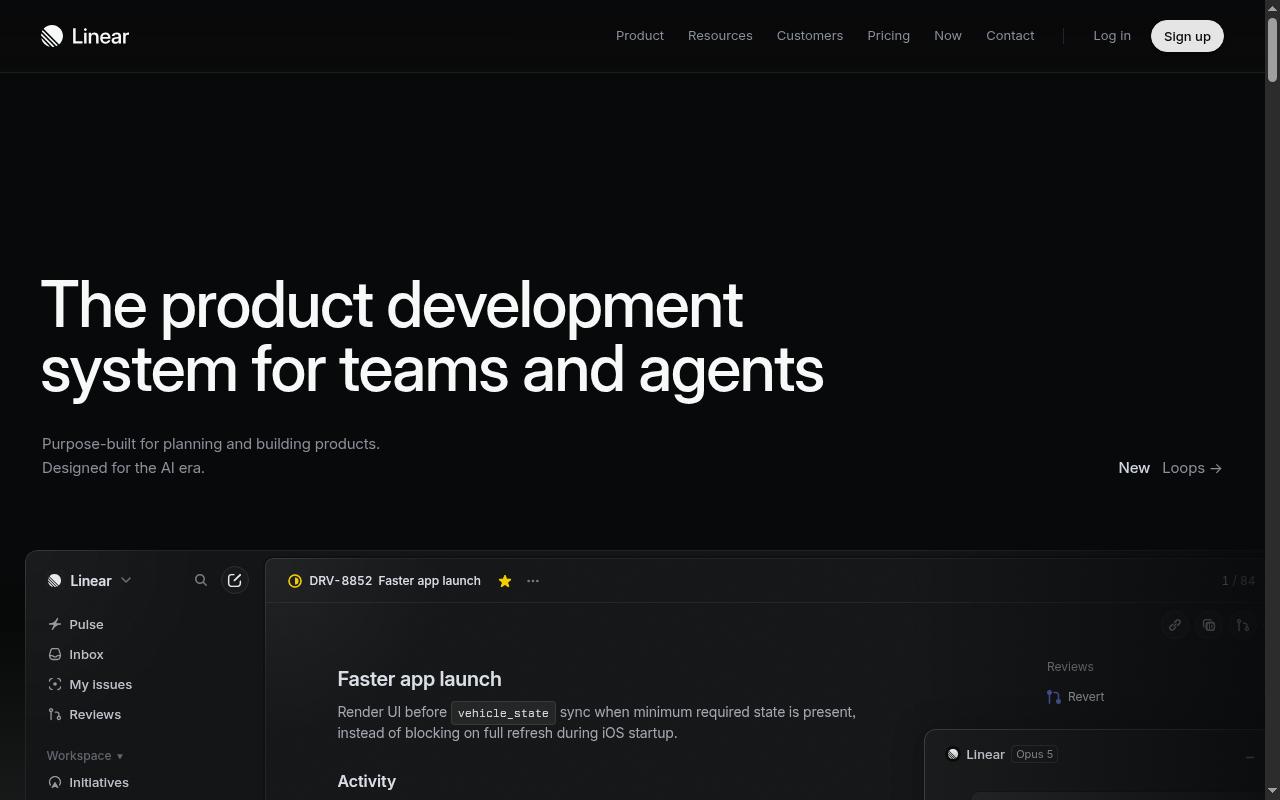Click the Reviews pull-request icon in the sidebar

click(55, 714)
